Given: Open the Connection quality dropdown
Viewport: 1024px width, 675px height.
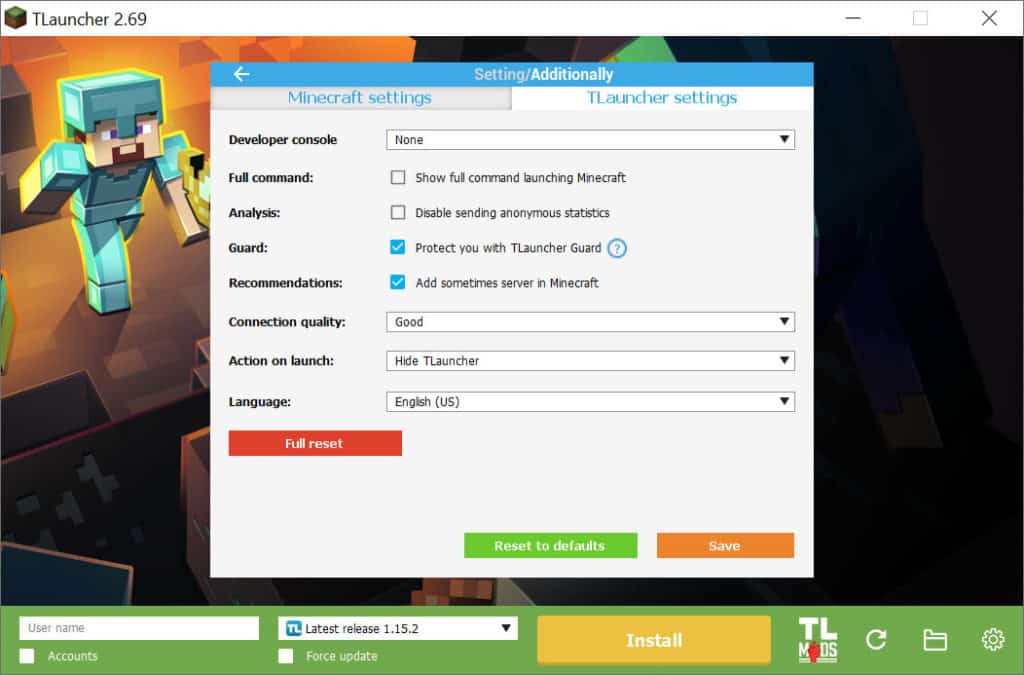Looking at the screenshot, I should 590,322.
